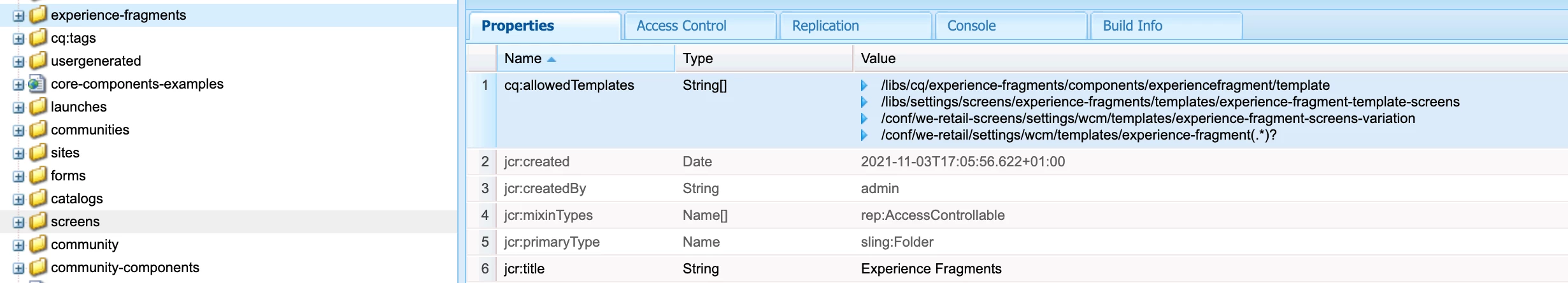Open the Console tab
Viewport: 1568px width, 283px height.
point(971,26)
